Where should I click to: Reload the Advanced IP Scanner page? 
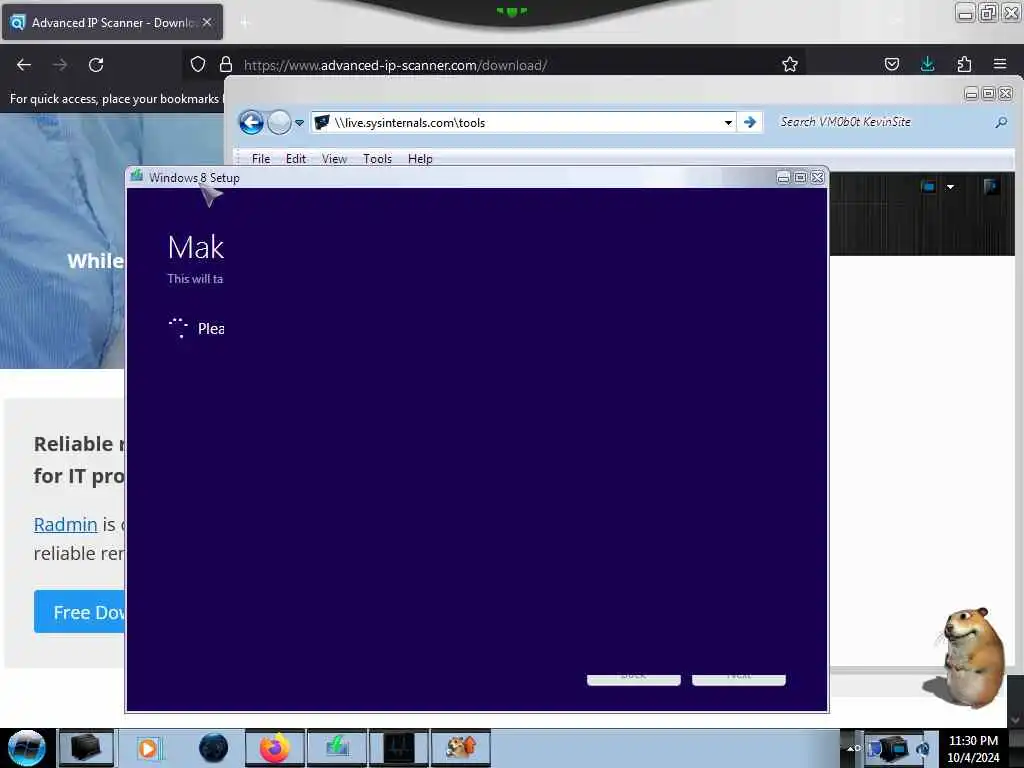click(96, 65)
